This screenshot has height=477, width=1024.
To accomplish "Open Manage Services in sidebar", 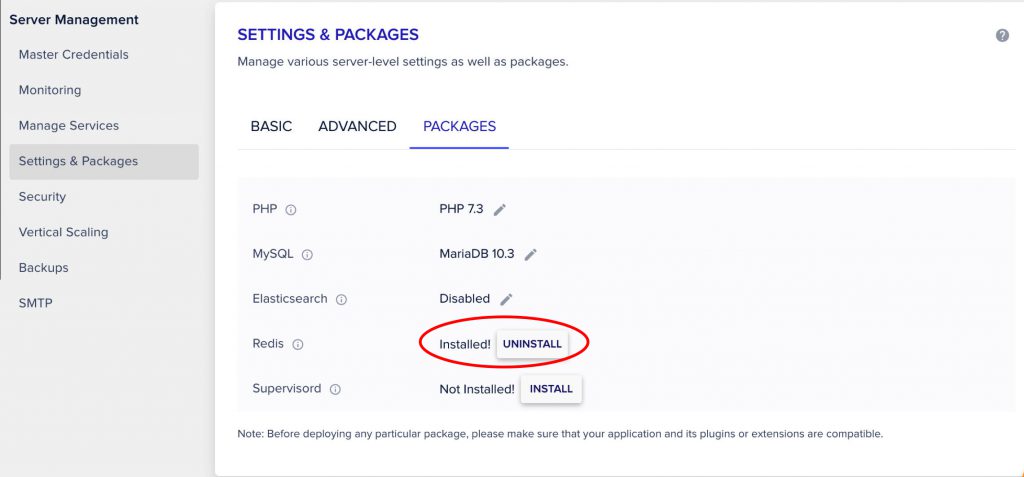I will pyautogui.click(x=68, y=125).
